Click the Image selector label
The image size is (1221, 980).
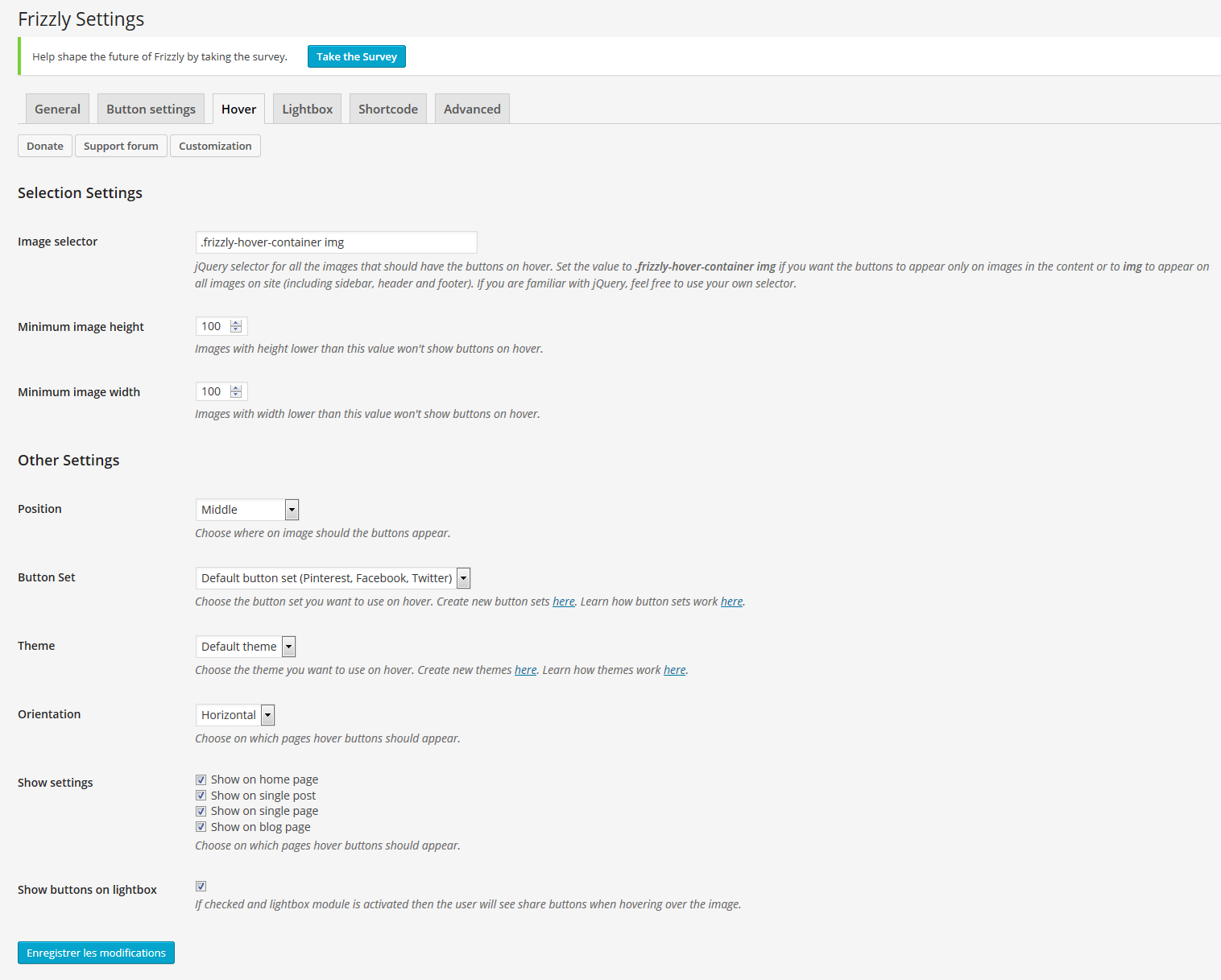click(x=57, y=242)
